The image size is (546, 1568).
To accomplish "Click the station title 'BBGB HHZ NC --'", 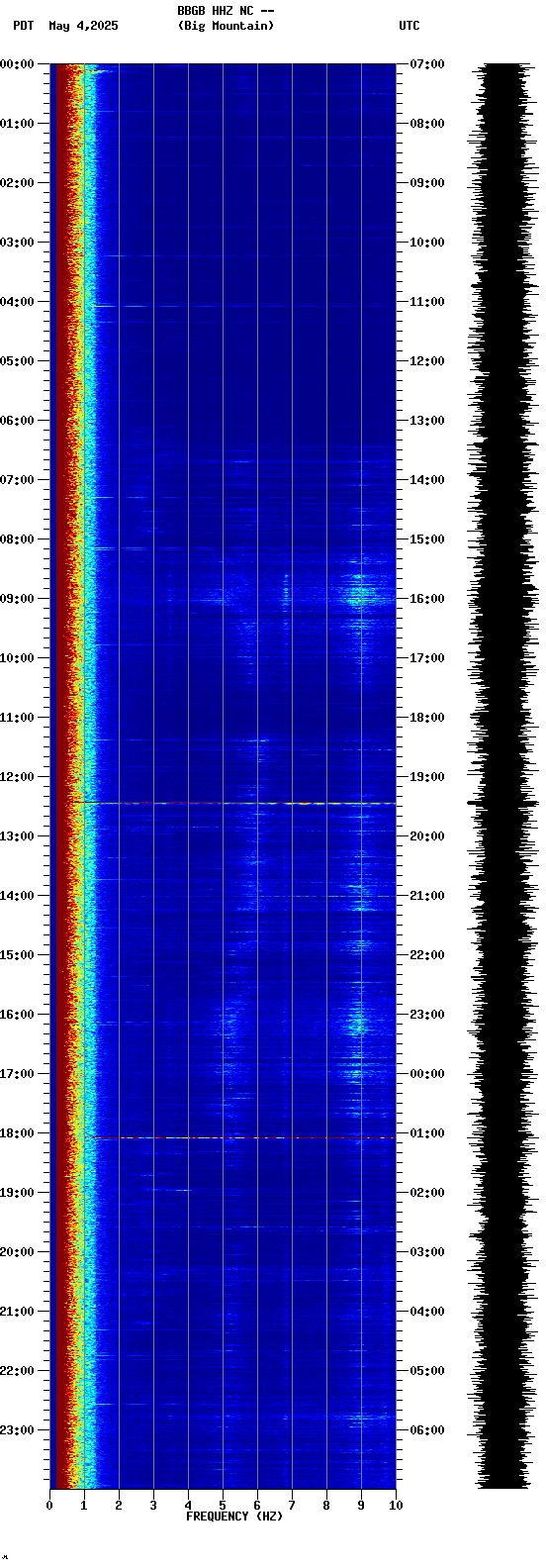I will (x=226, y=11).
